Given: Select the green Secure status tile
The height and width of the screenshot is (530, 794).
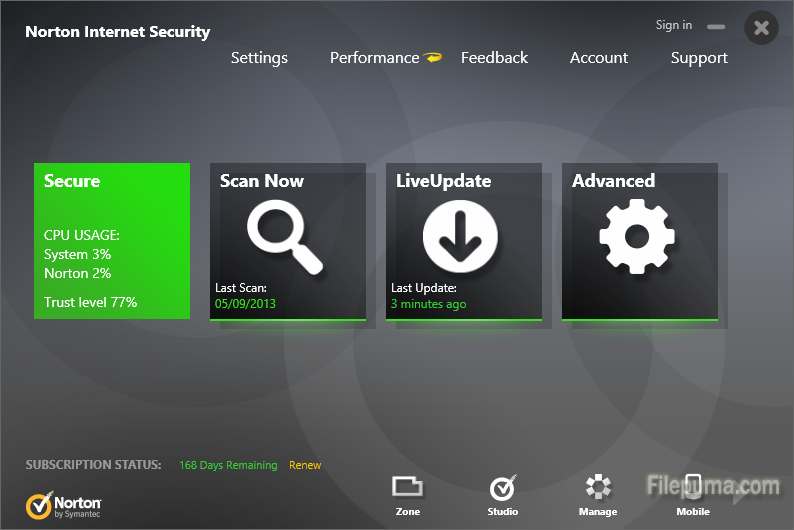Looking at the screenshot, I should click(x=112, y=241).
